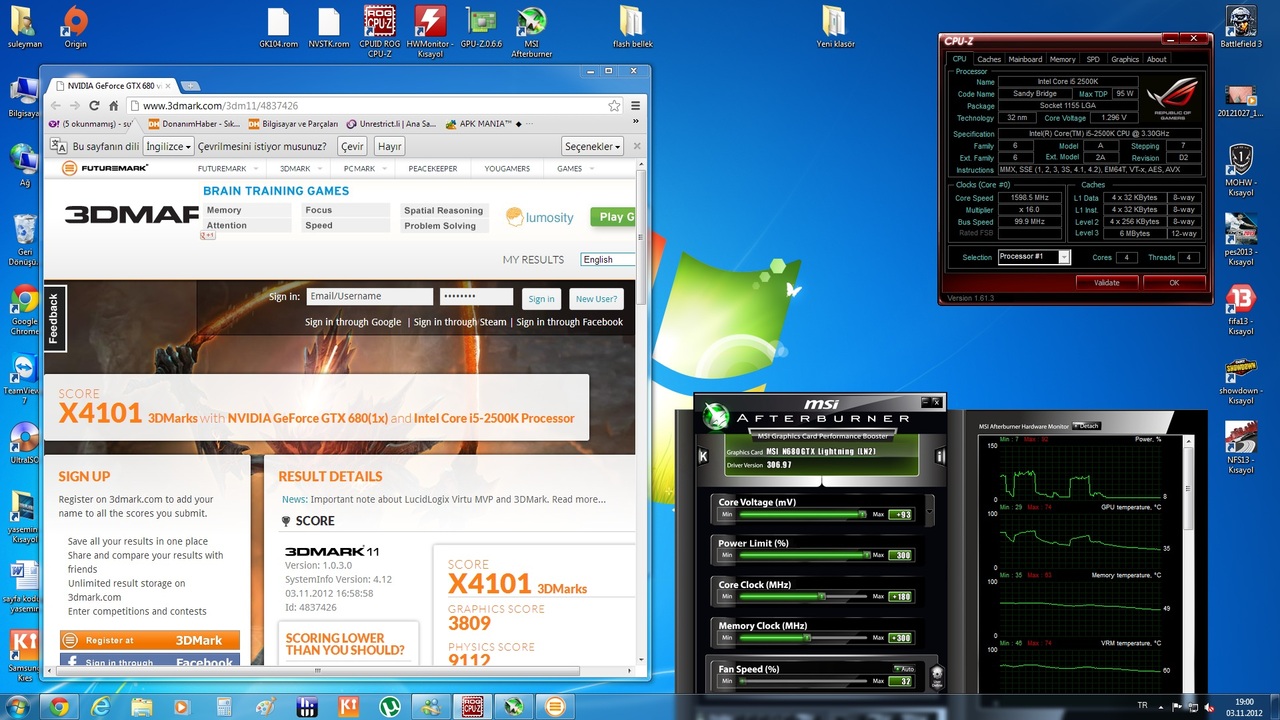Launch the fifa13 desktop shortcut
1280x720 pixels.
pyautogui.click(x=1241, y=309)
